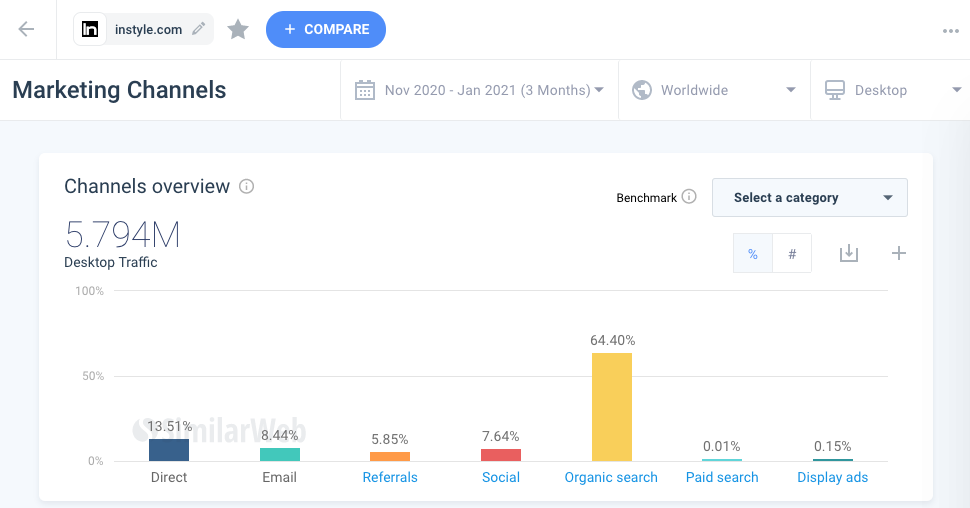Click the 0.01% value label
970x508 pixels.
[x=722, y=446]
